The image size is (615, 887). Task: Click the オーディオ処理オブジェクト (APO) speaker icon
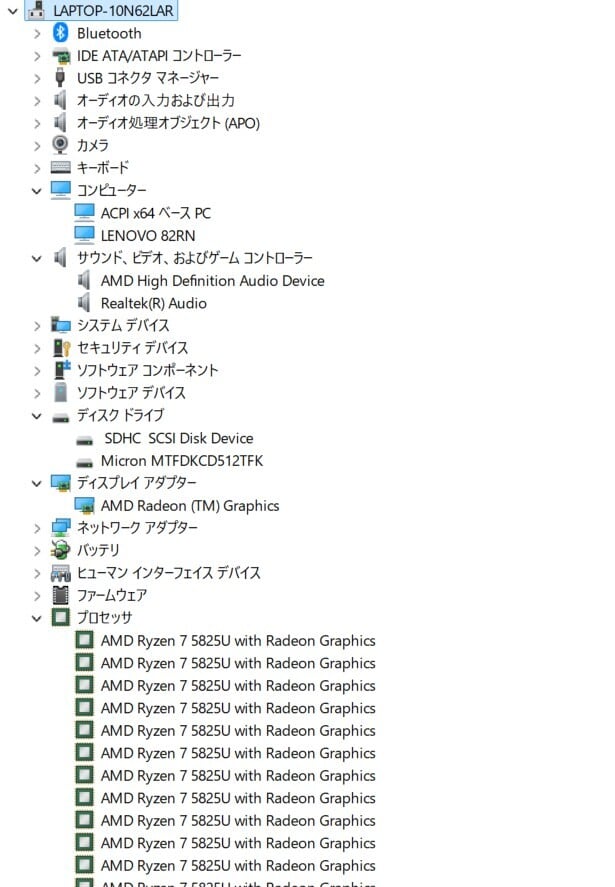60,123
